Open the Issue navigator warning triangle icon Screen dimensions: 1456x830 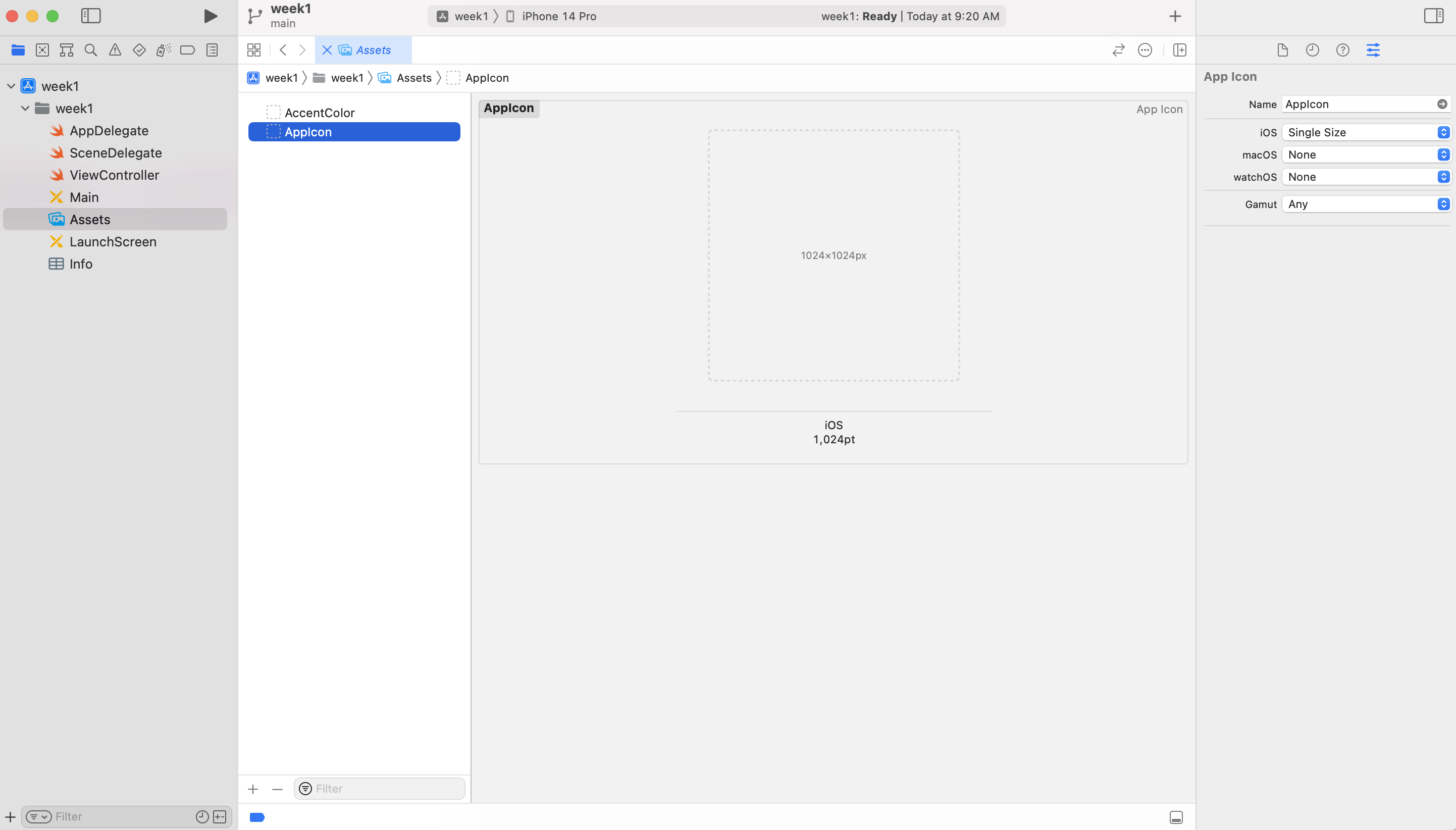(115, 50)
